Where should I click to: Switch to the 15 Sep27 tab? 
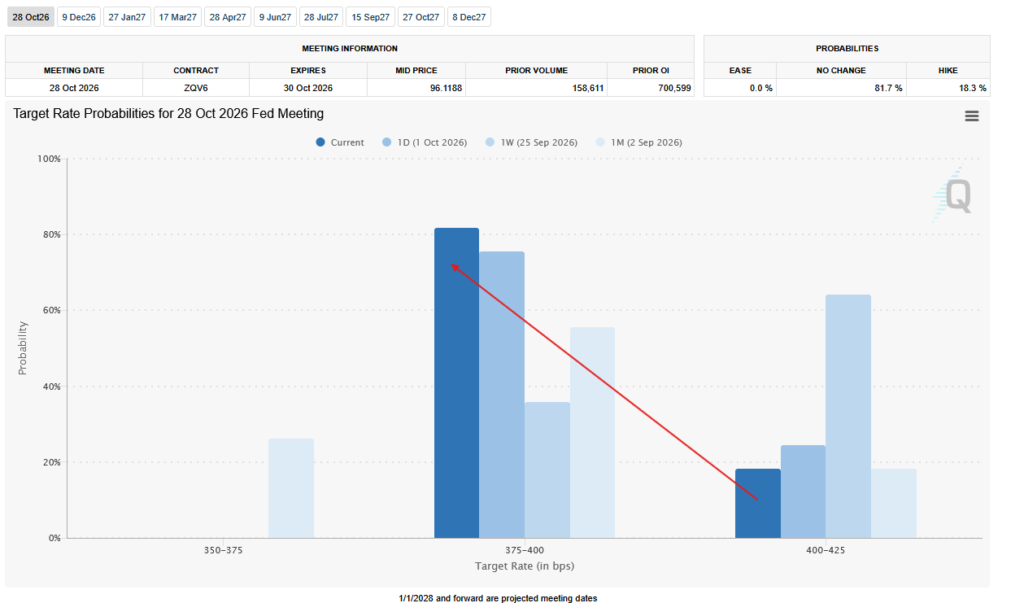[x=370, y=17]
